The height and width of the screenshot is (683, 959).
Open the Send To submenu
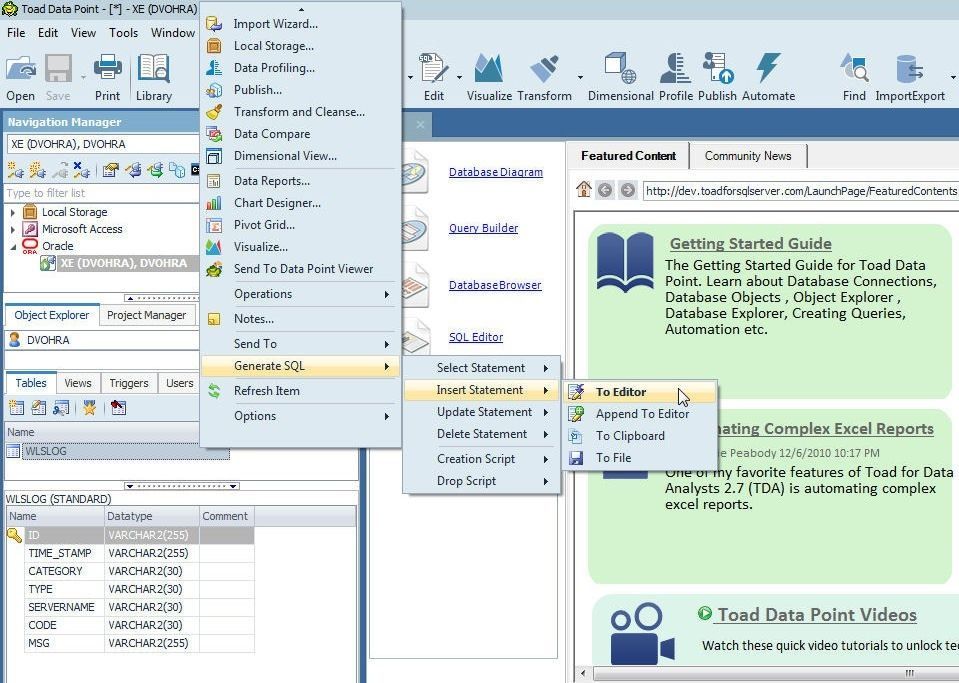[300, 344]
